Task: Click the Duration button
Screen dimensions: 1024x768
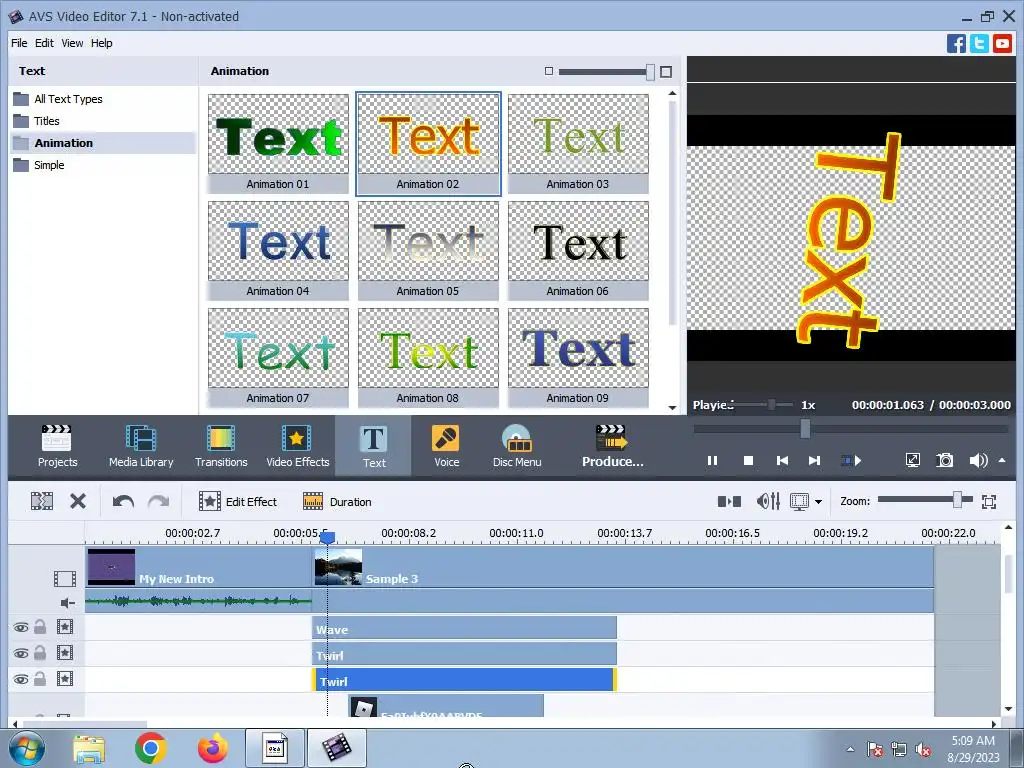Action: [337, 502]
